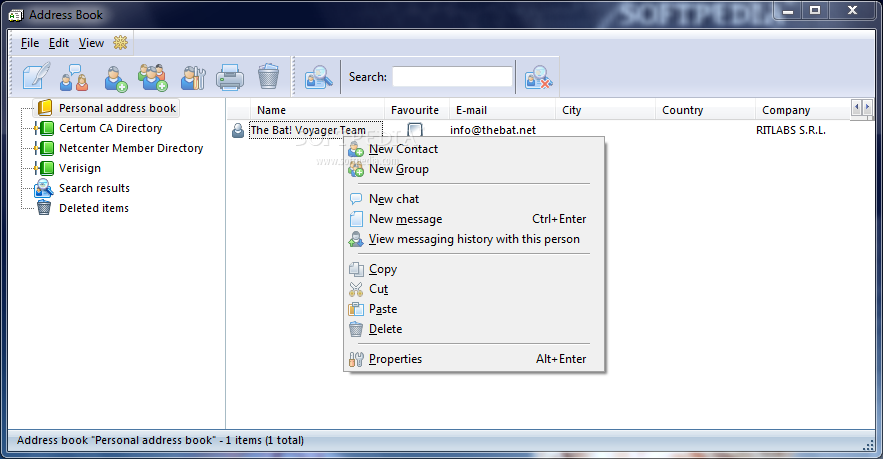
Task: Click the contact person icon beside The Bat! Voyager Team
Action: point(238,130)
